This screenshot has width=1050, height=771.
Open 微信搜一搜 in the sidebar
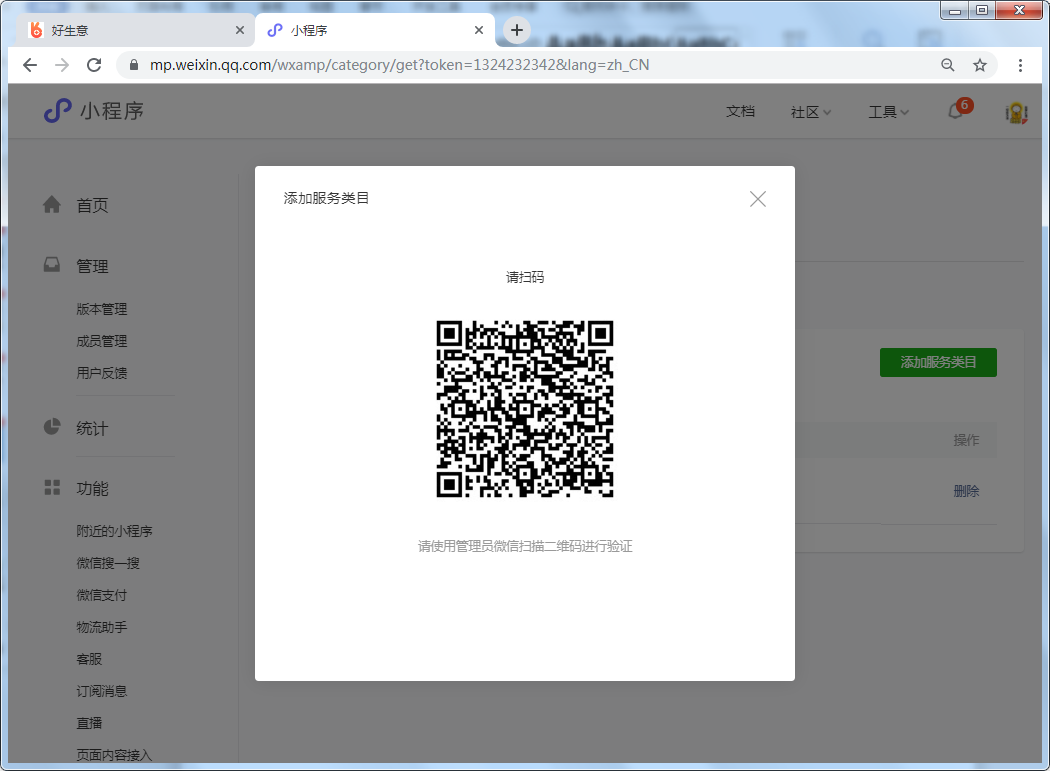click(x=108, y=563)
